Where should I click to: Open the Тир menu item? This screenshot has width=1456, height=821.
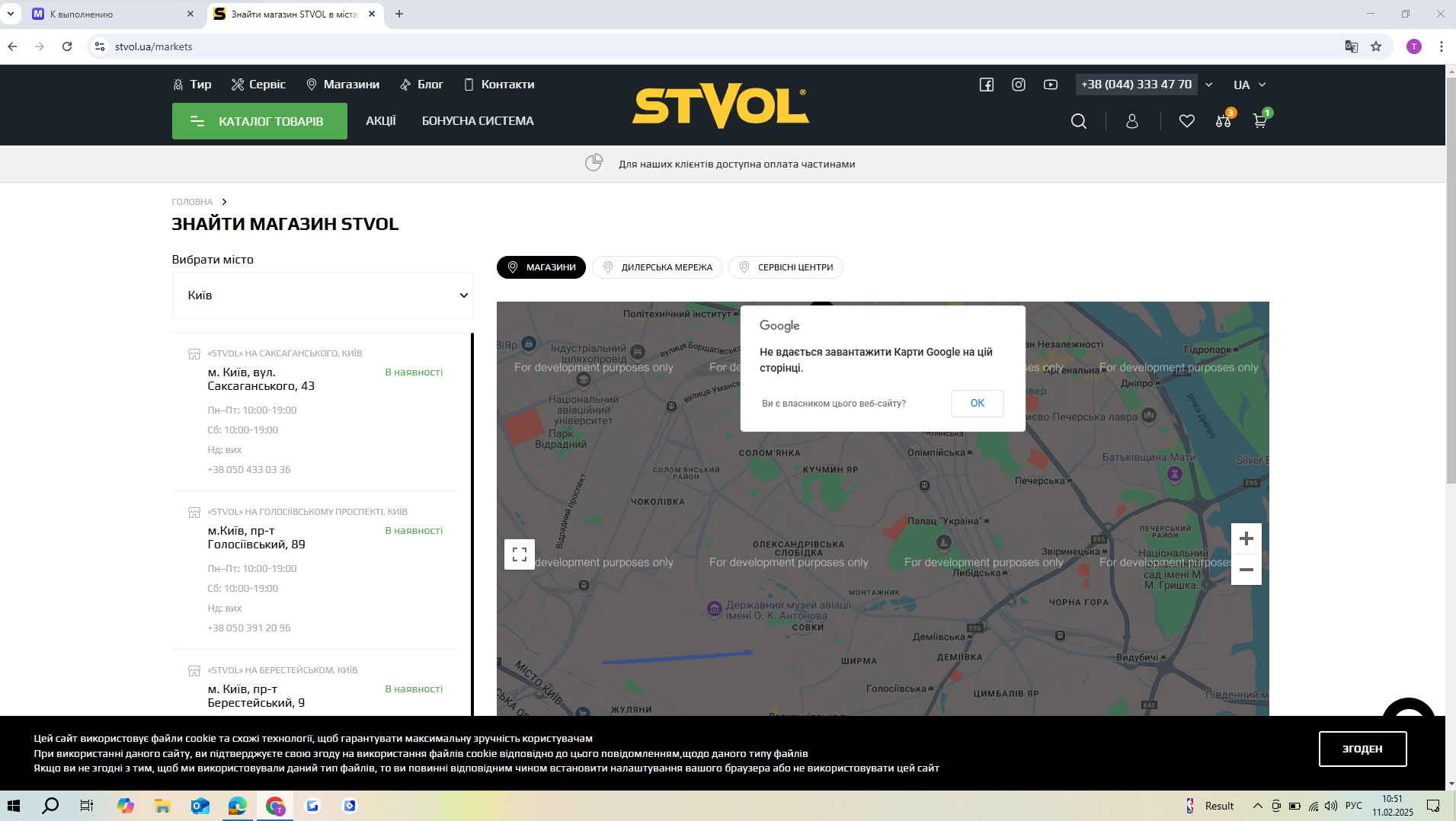point(192,85)
